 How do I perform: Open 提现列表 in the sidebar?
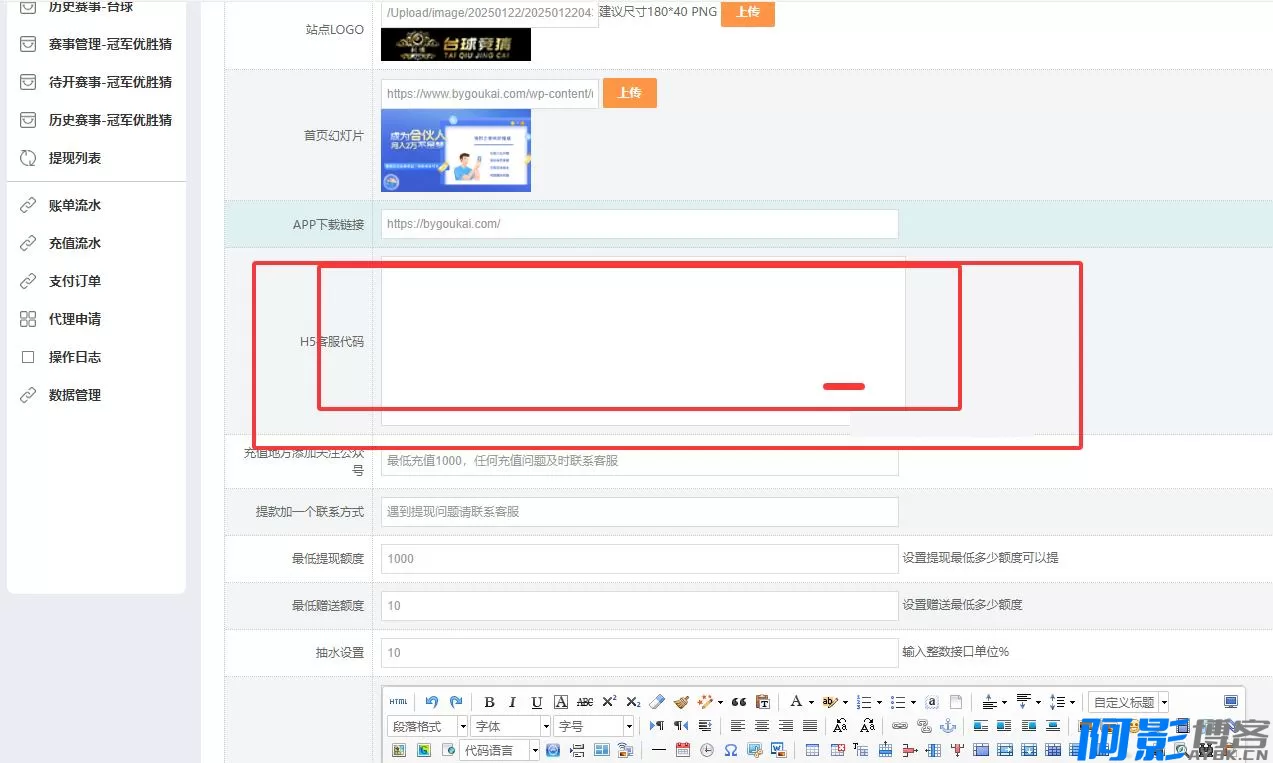click(75, 158)
